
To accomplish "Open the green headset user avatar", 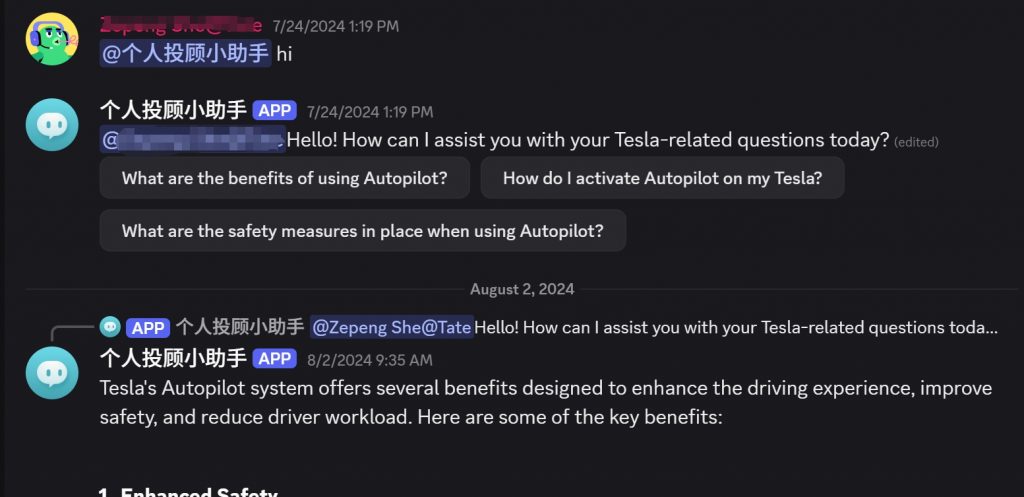I will tap(52, 39).
